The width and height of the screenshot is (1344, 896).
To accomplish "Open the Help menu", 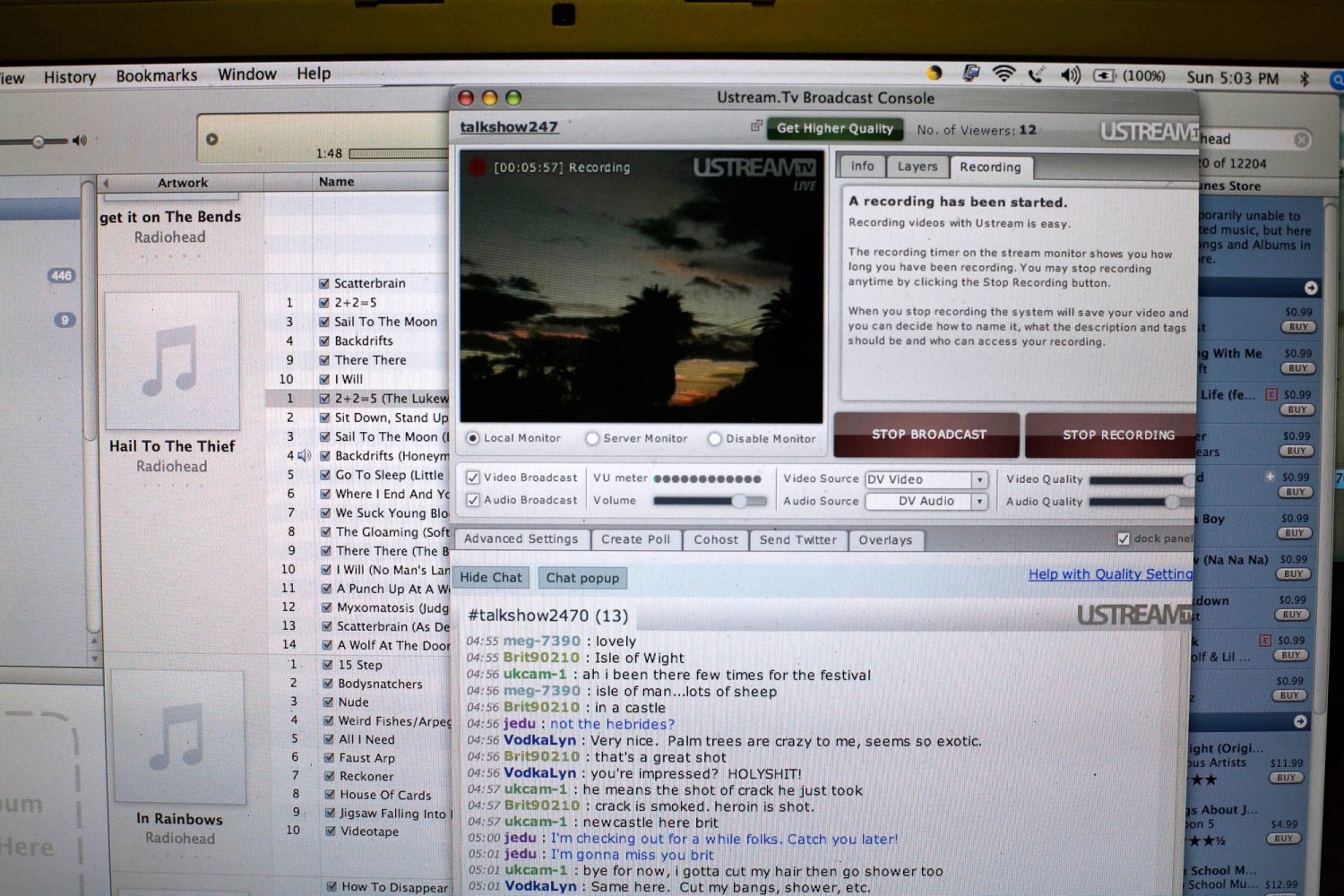I will point(314,73).
